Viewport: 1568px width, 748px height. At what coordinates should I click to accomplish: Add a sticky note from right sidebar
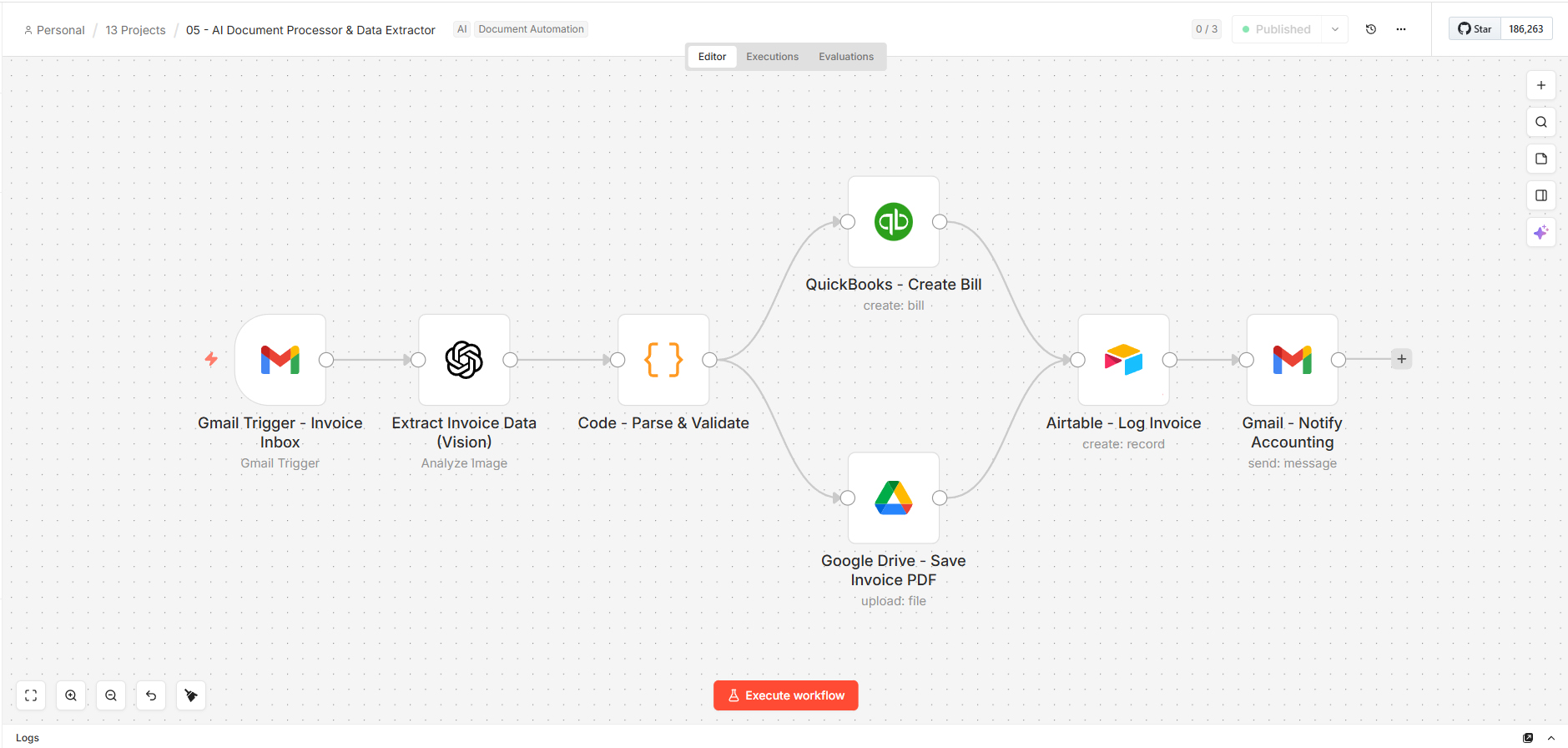pyautogui.click(x=1541, y=159)
